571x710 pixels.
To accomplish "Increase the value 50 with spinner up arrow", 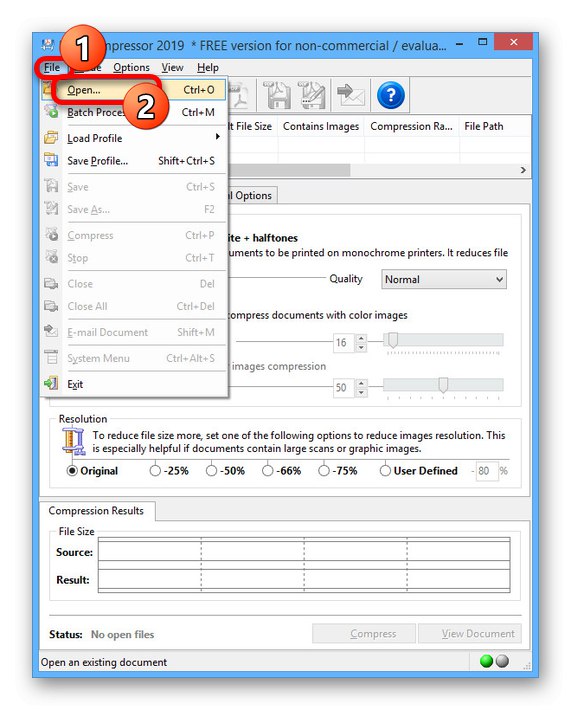I will tap(361, 383).
